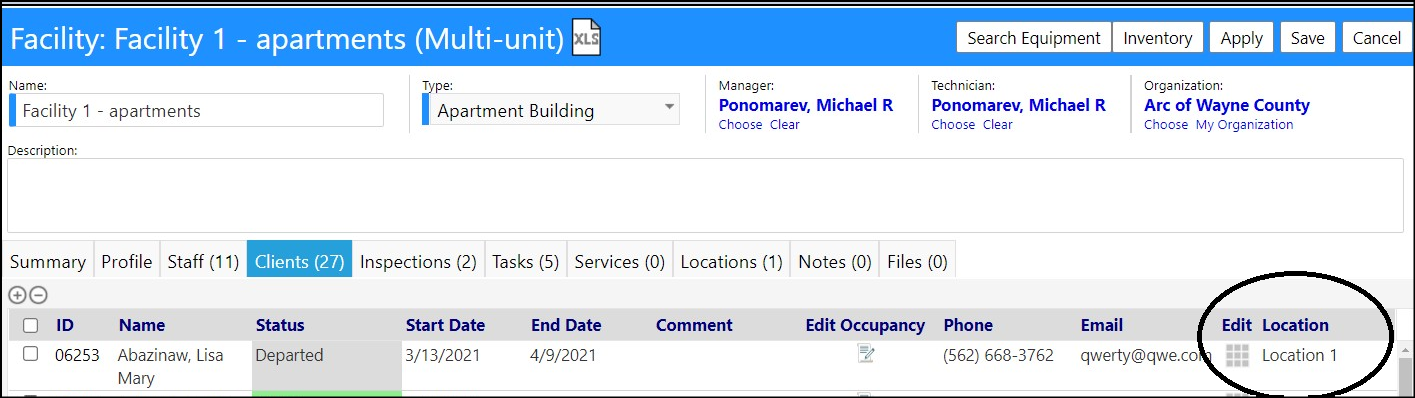The image size is (1415, 398).
Task: Save the facility with Save button
Action: click(x=1307, y=37)
